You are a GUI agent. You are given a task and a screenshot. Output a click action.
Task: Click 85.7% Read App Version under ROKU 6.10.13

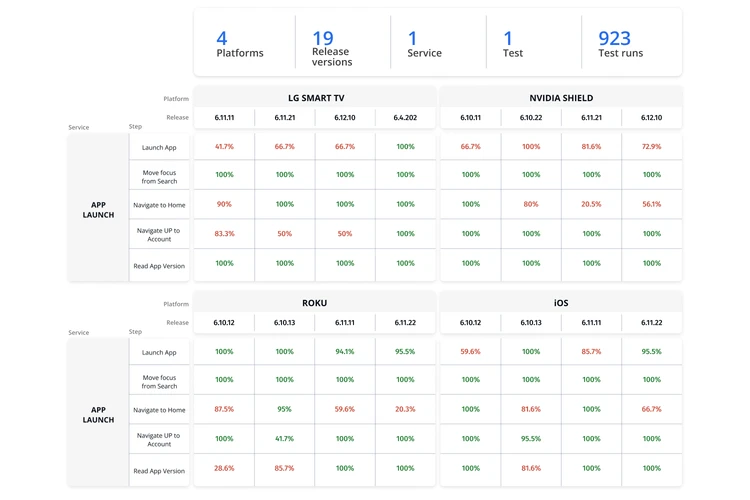pos(285,468)
